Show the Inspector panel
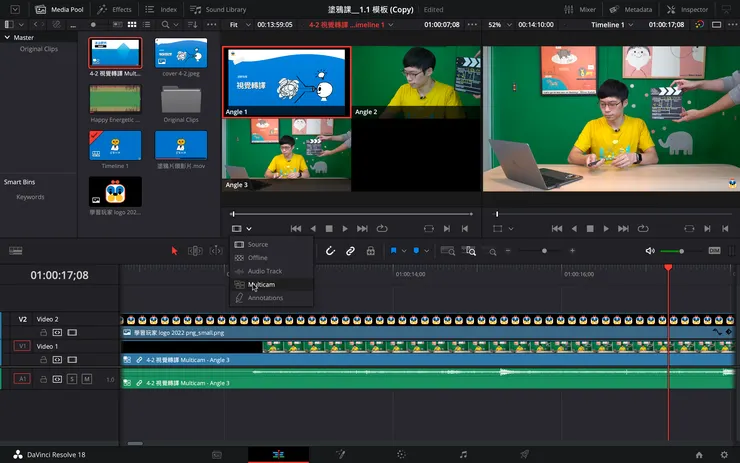This screenshot has height=463, width=740. (x=687, y=9)
